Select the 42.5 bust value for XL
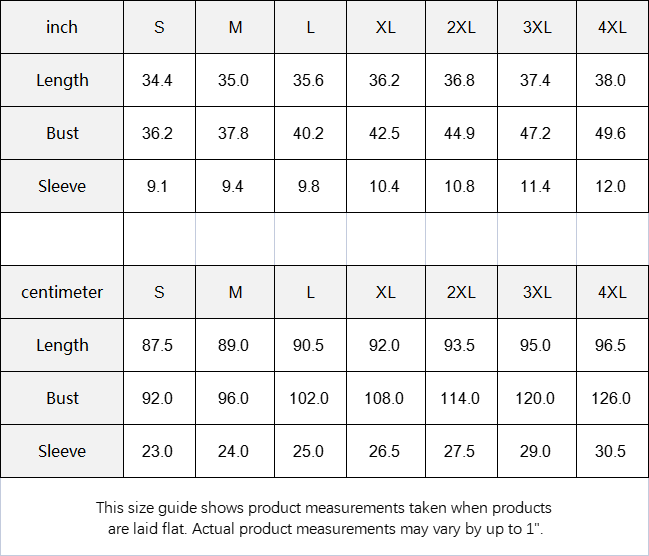Viewport: 649px width, 556px height. pyautogui.click(x=384, y=133)
